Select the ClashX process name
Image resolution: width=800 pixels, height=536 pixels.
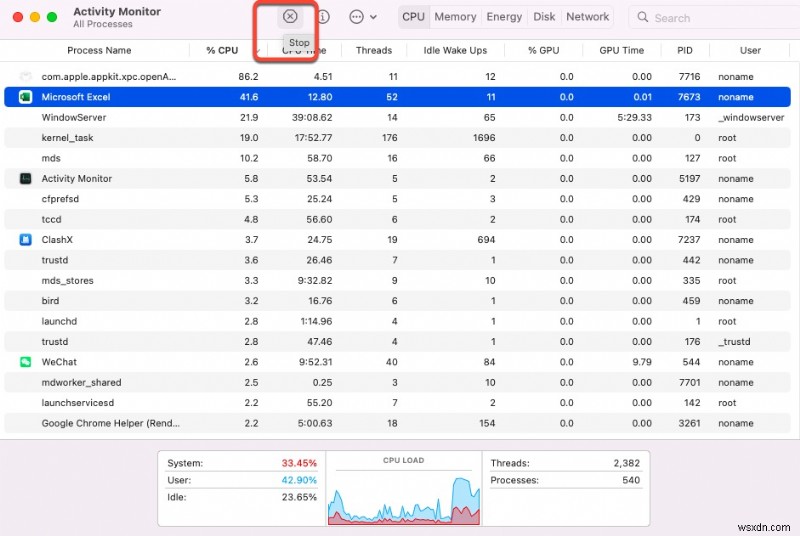[x=57, y=240]
